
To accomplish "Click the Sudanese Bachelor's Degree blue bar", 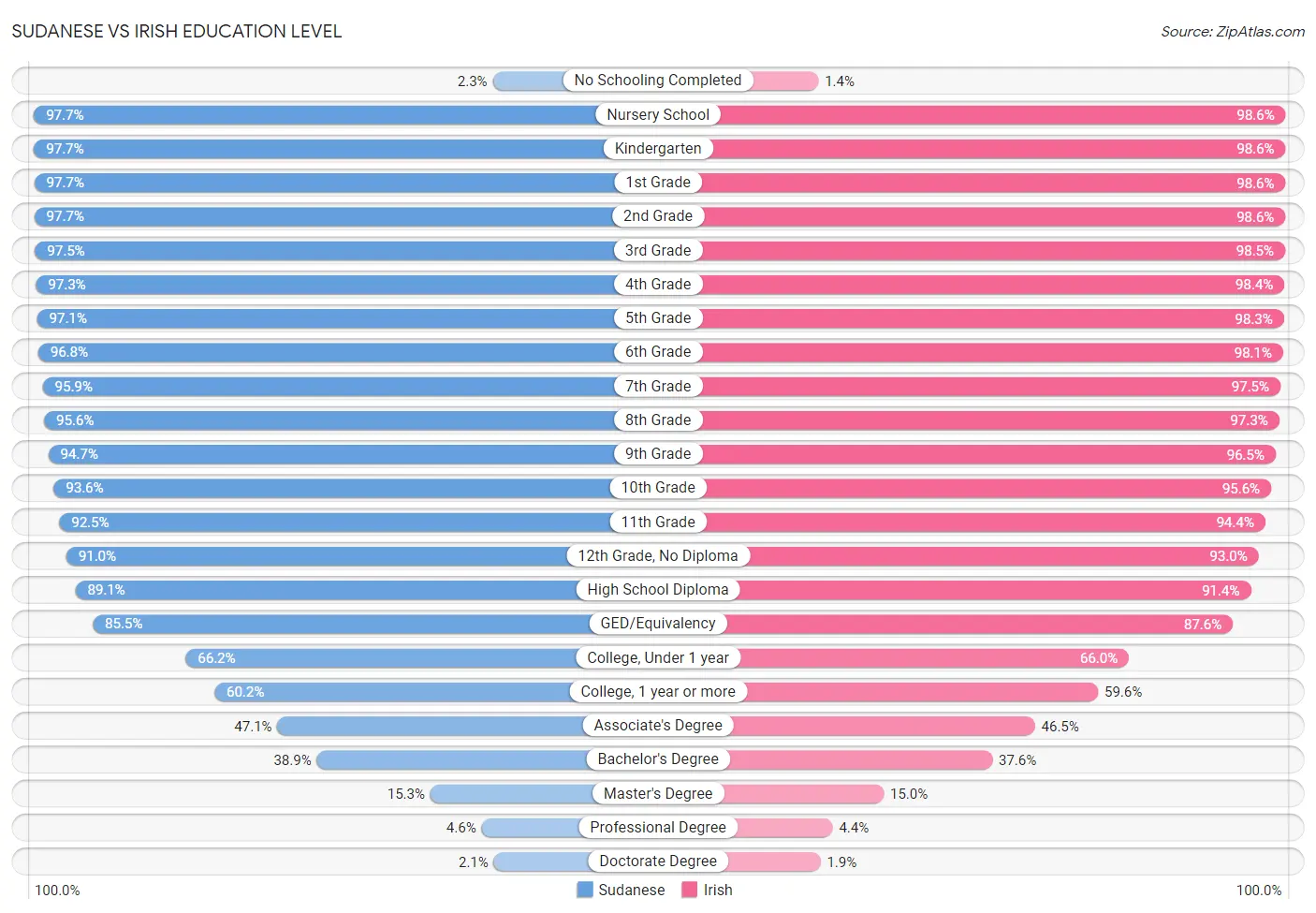I will coord(452,759).
